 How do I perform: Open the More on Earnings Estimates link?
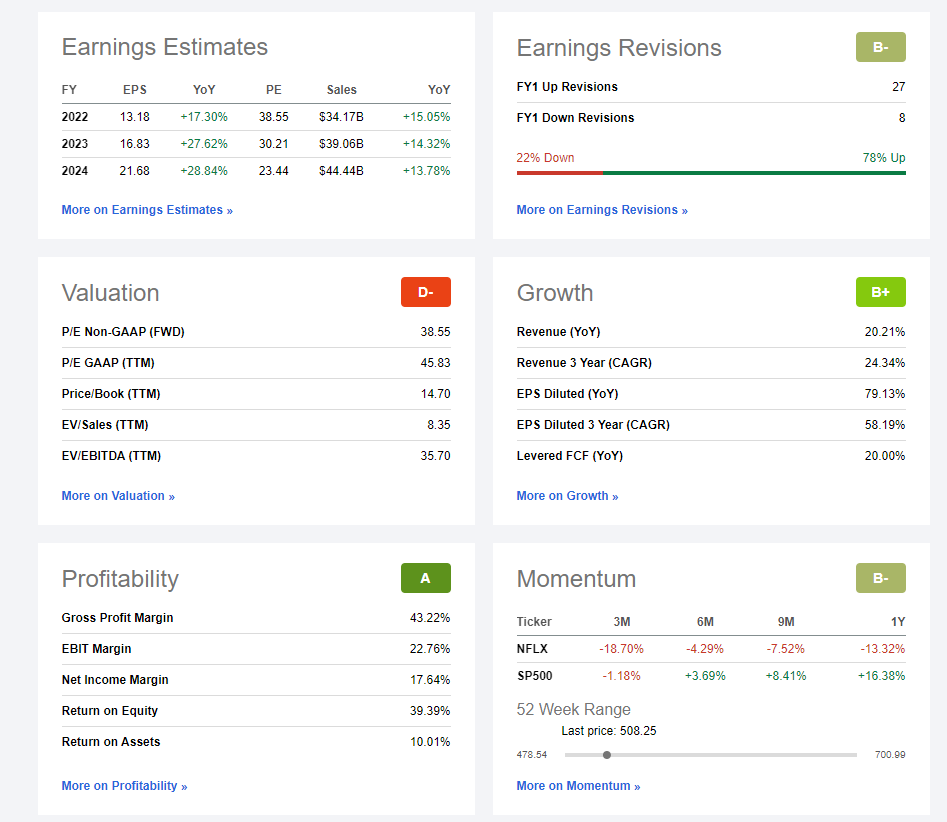(147, 210)
